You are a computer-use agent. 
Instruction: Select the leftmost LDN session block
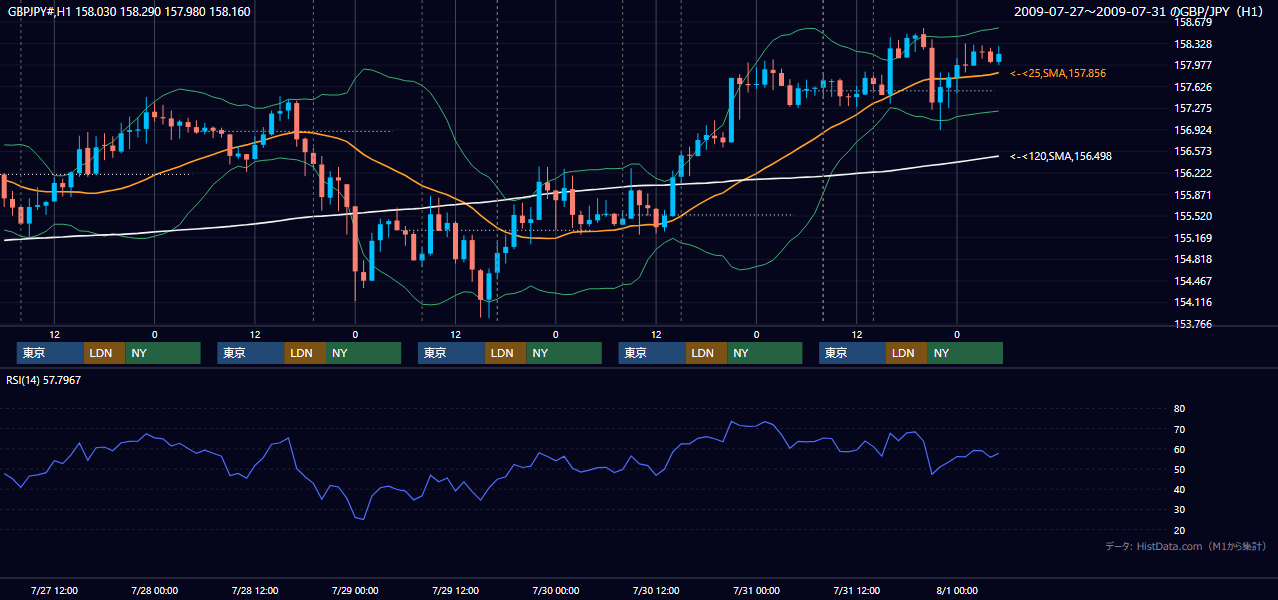(104, 353)
